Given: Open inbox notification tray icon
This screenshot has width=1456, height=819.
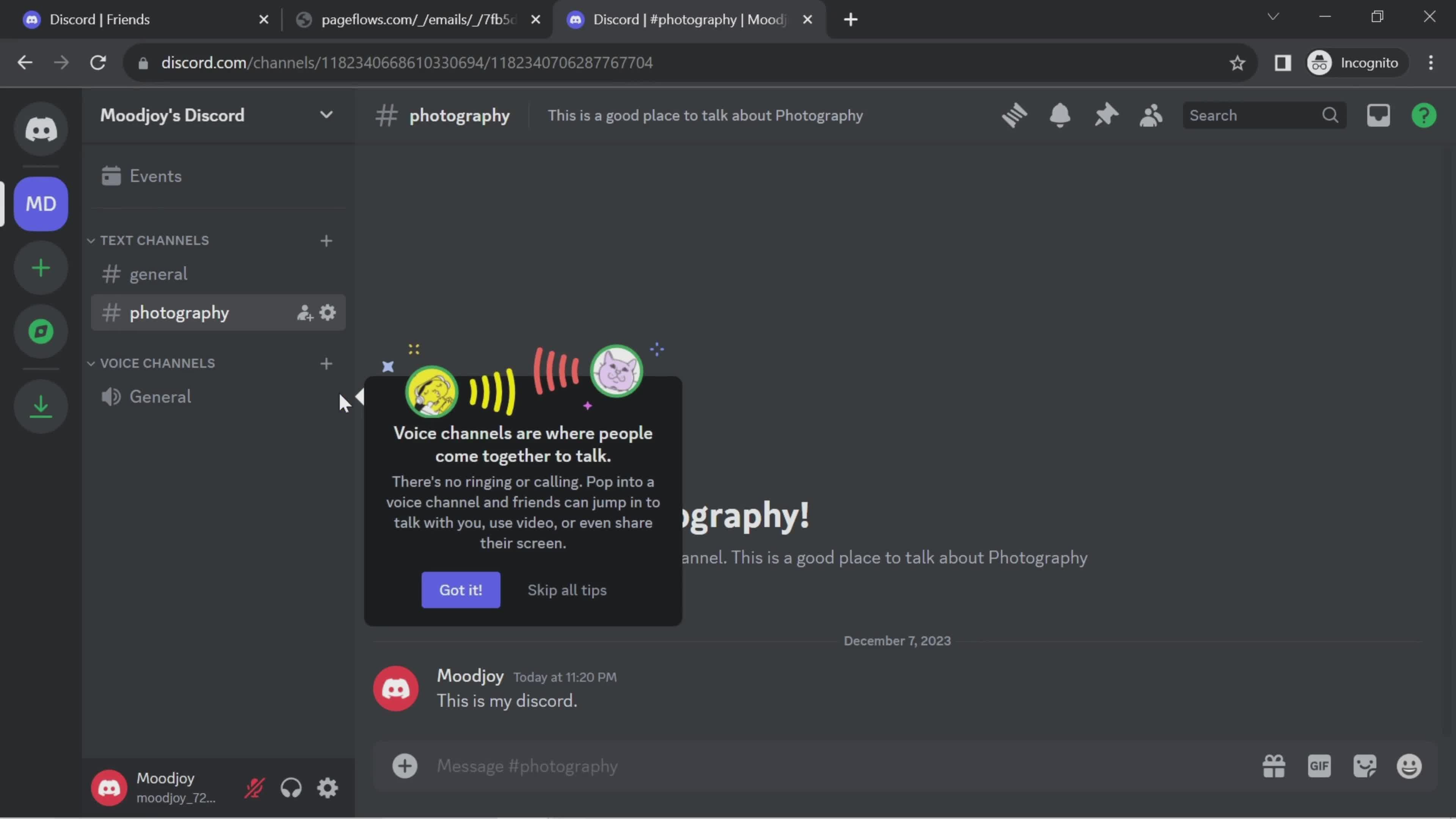Looking at the screenshot, I should (1379, 115).
